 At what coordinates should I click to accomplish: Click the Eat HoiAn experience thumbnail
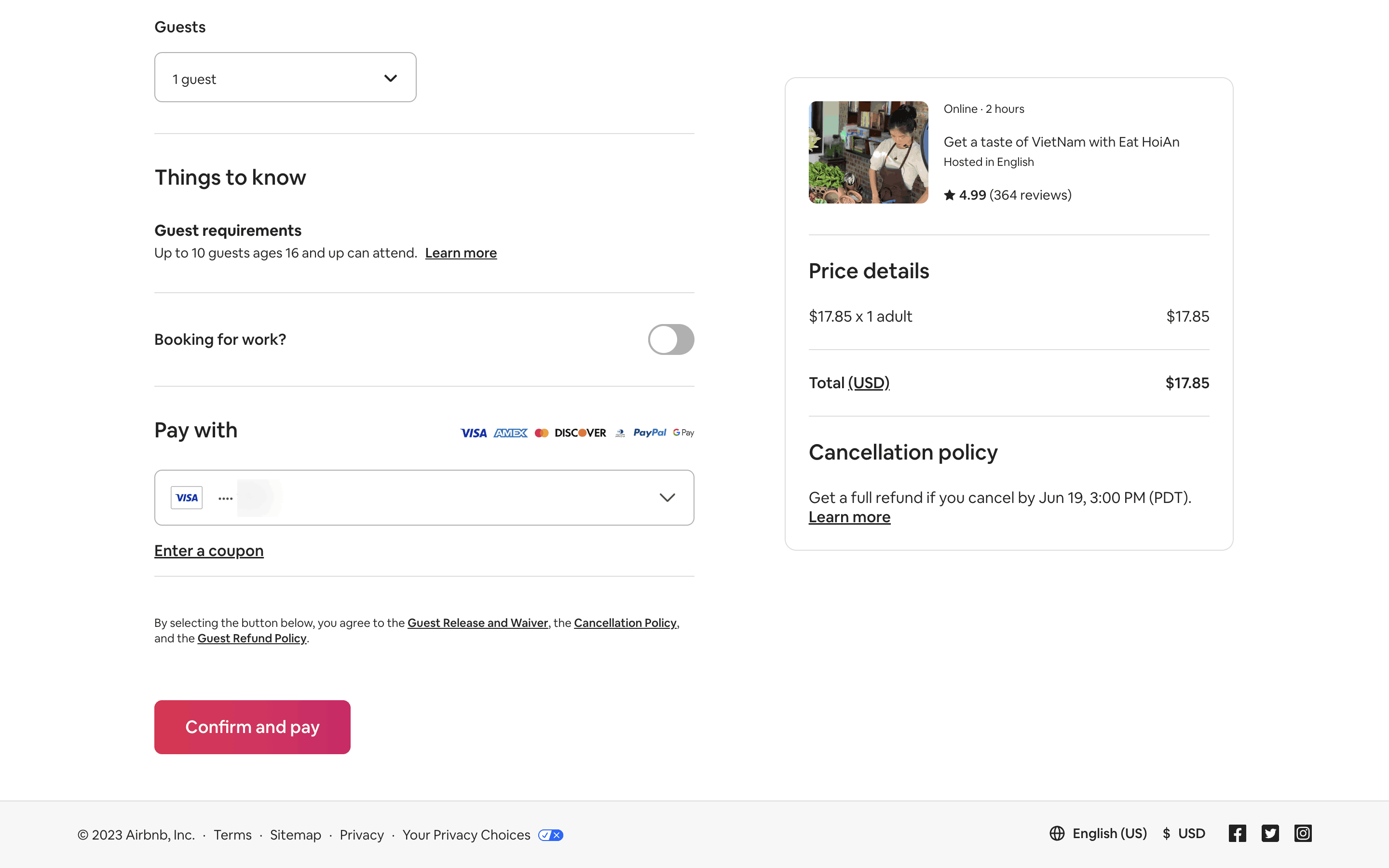point(868,152)
